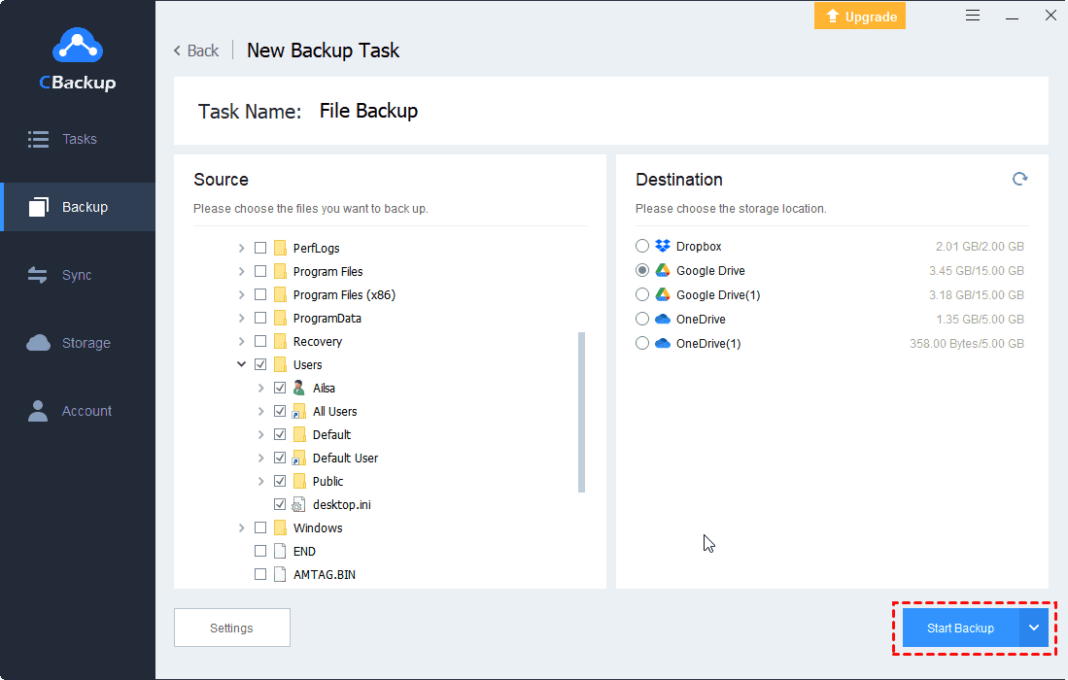Open the Settings dialog
This screenshot has height=680, width=1068.
coord(232,628)
